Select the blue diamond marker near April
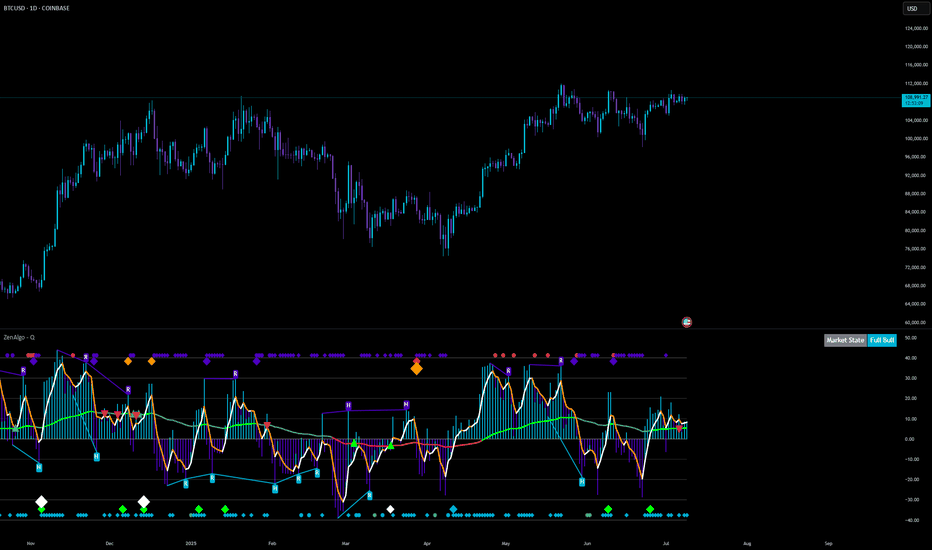 [x=454, y=510]
